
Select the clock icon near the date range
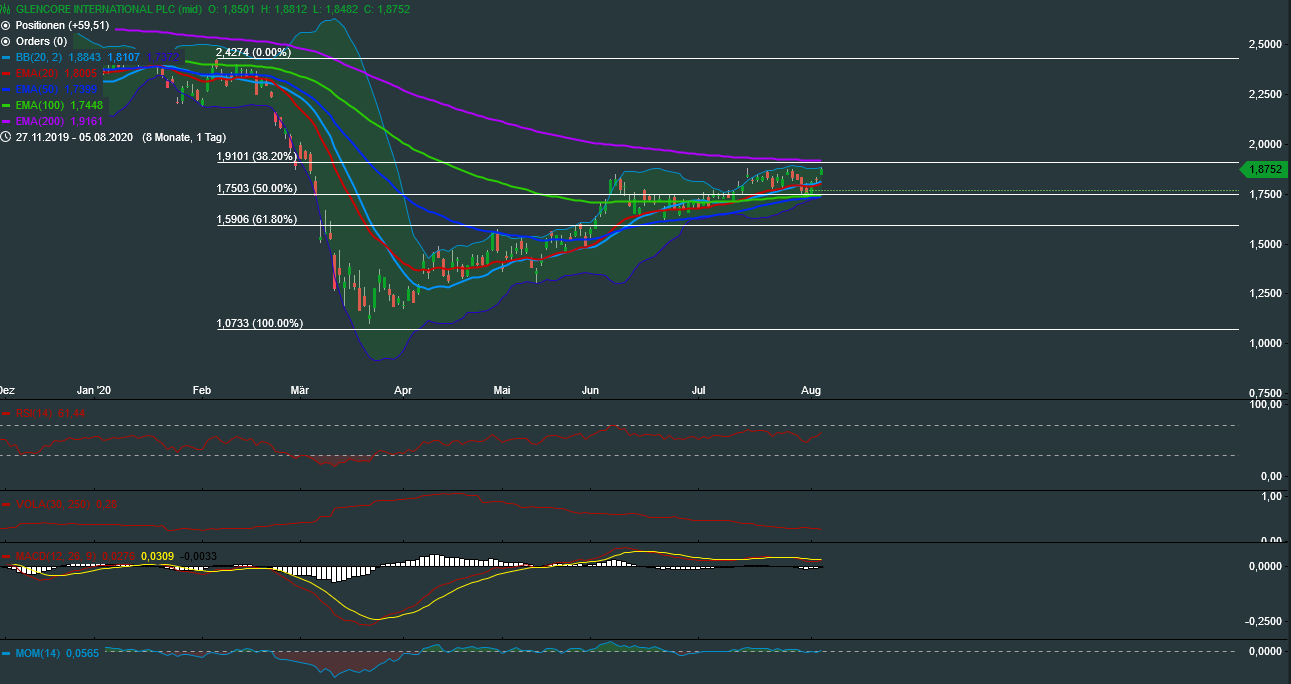point(6,137)
